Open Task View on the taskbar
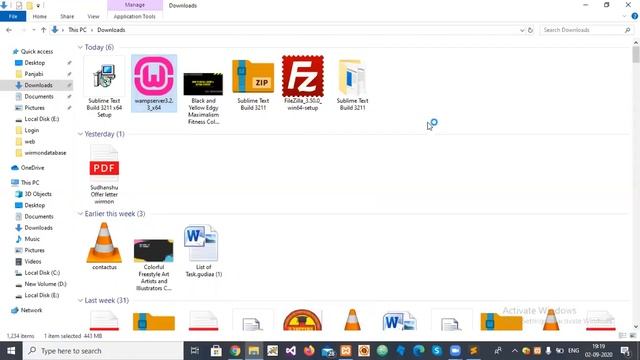Image resolution: width=640 pixels, height=360 pixels. coord(195,351)
